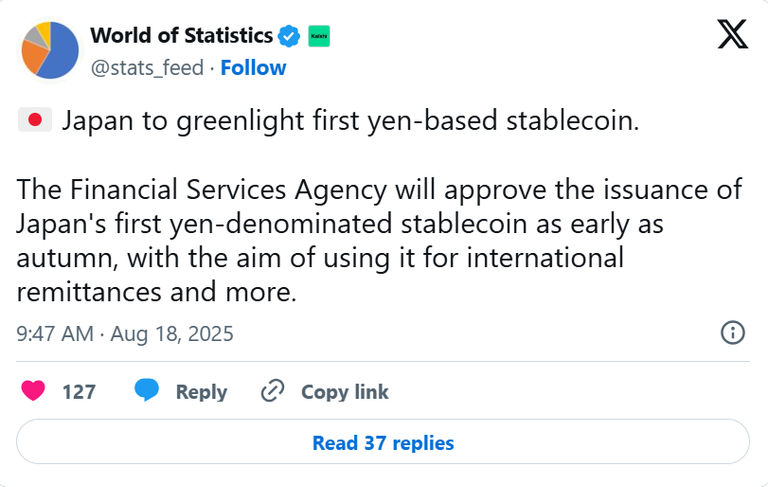Click the Reply text label

201,392
